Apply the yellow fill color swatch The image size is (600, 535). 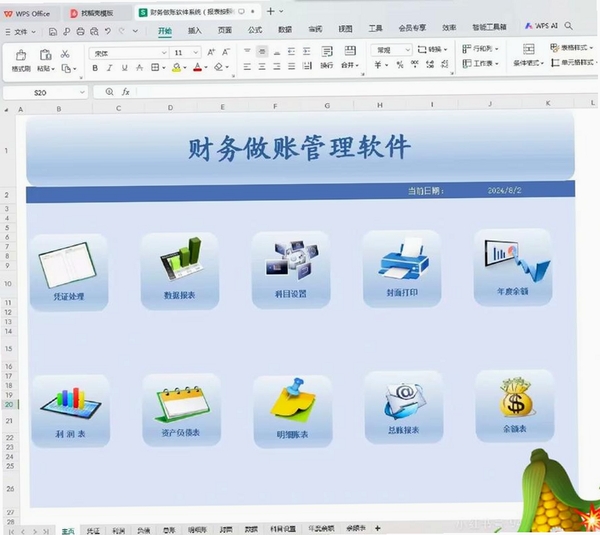(x=176, y=68)
